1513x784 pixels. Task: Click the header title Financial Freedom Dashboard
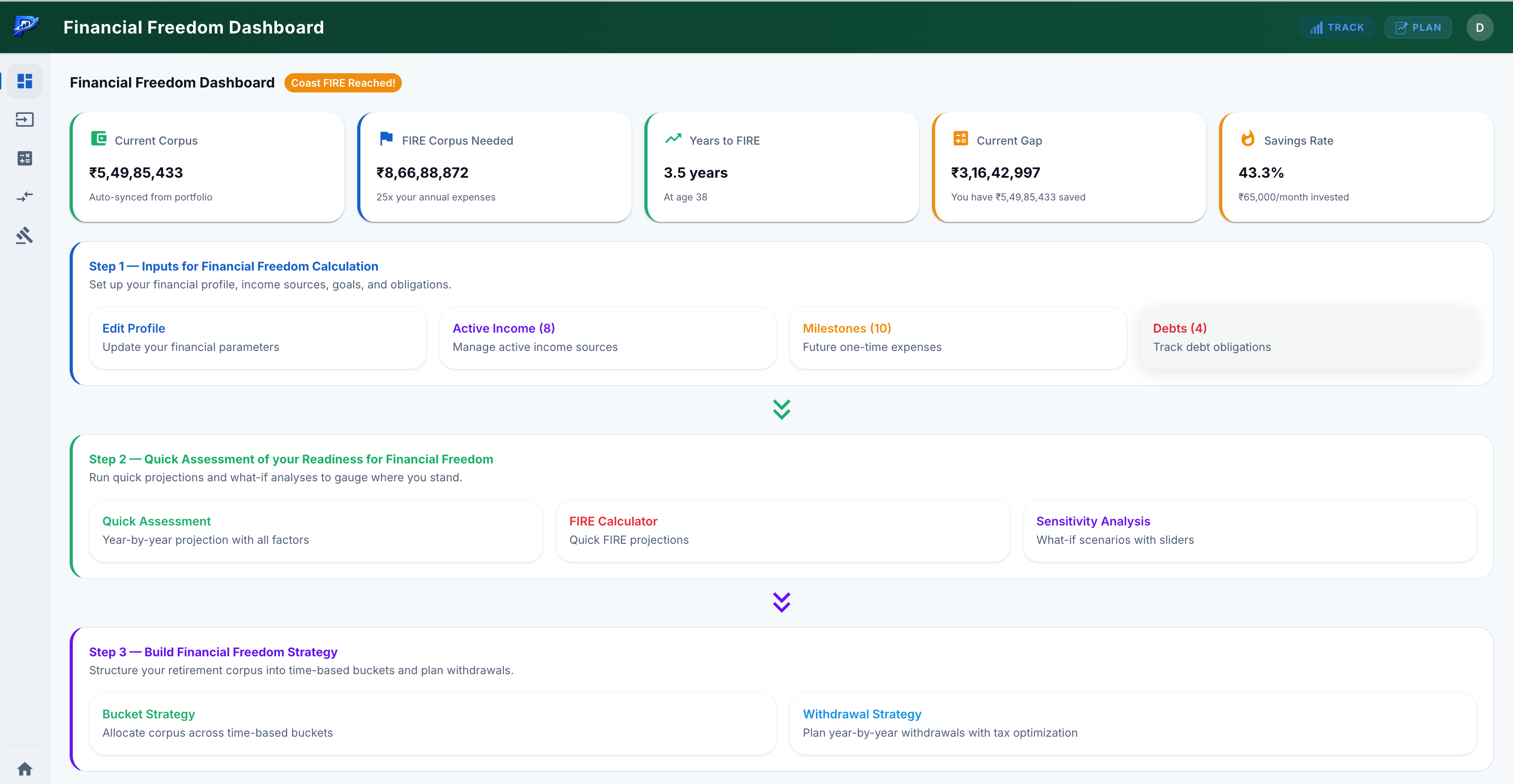point(193,27)
